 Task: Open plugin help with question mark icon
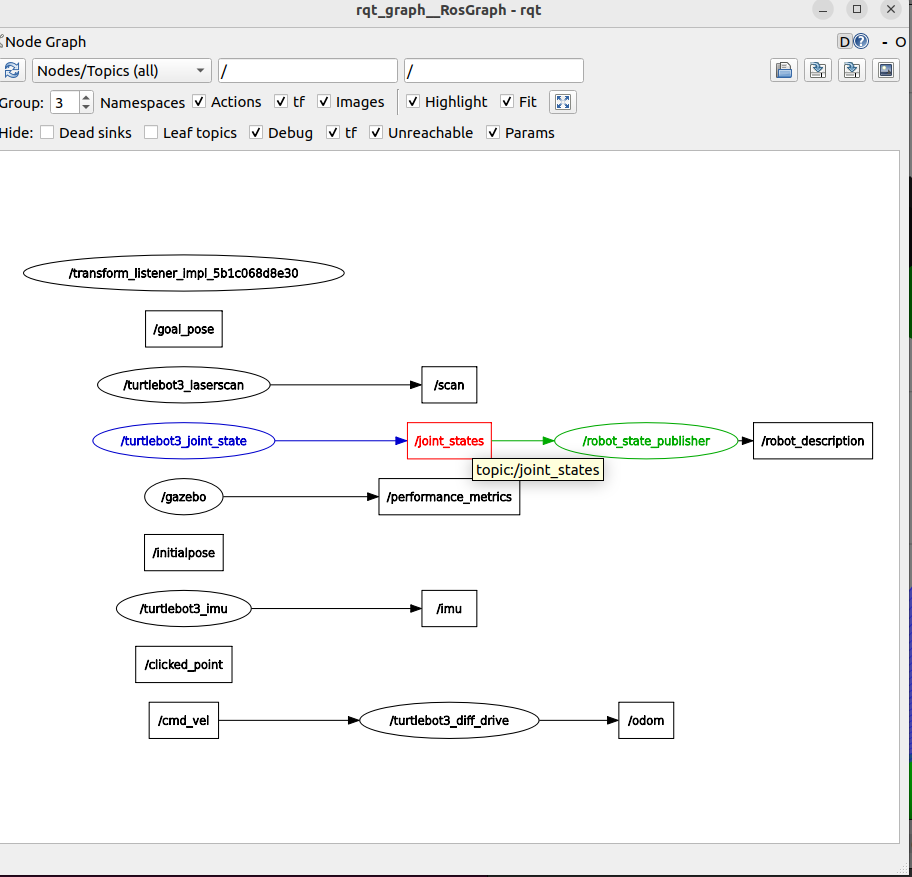pos(861,41)
